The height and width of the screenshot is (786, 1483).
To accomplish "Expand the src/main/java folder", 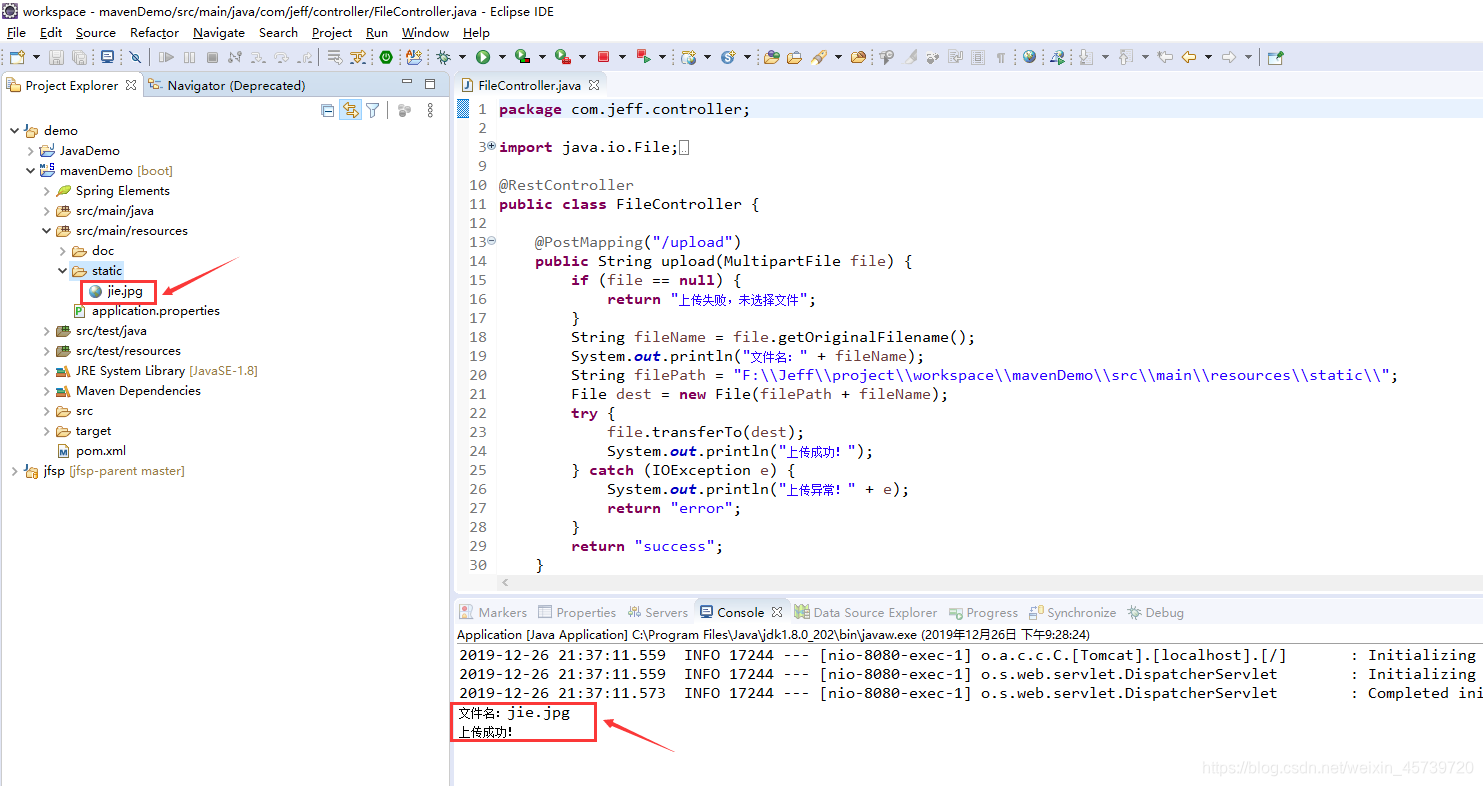I will (x=47, y=211).
